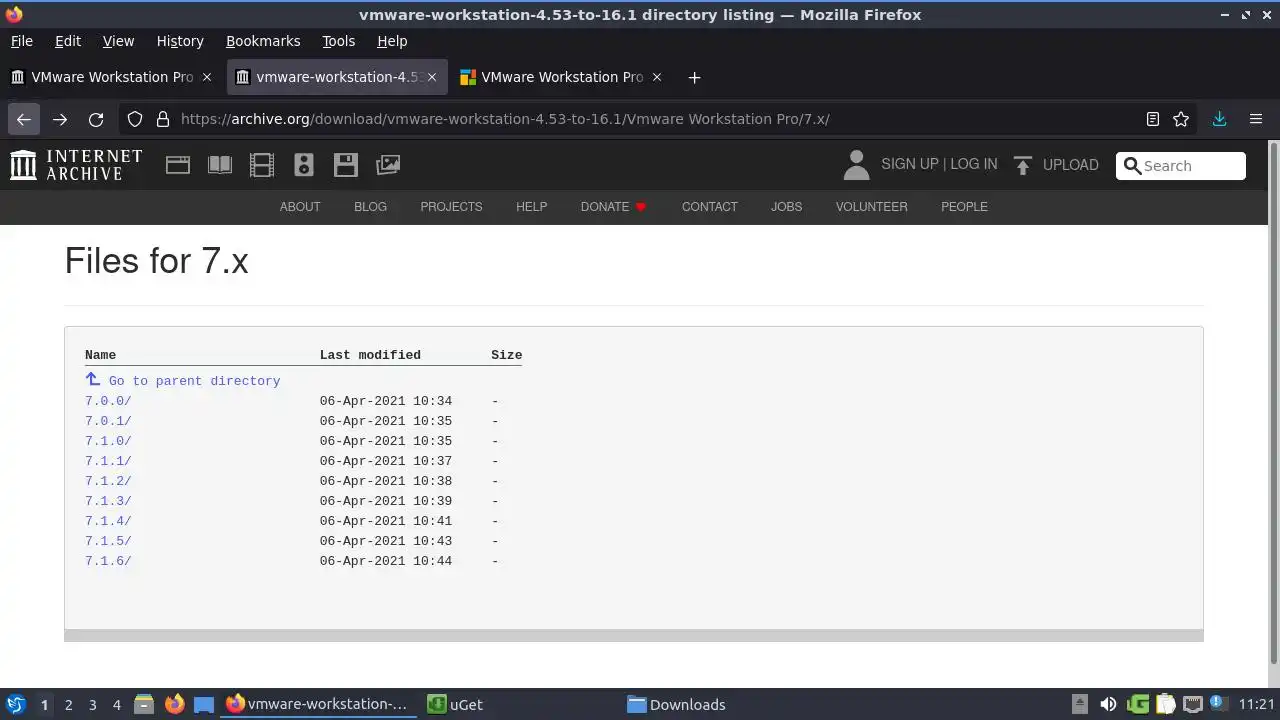Click SIGN UP link
Screen dimensions: 1280x720
click(909, 164)
